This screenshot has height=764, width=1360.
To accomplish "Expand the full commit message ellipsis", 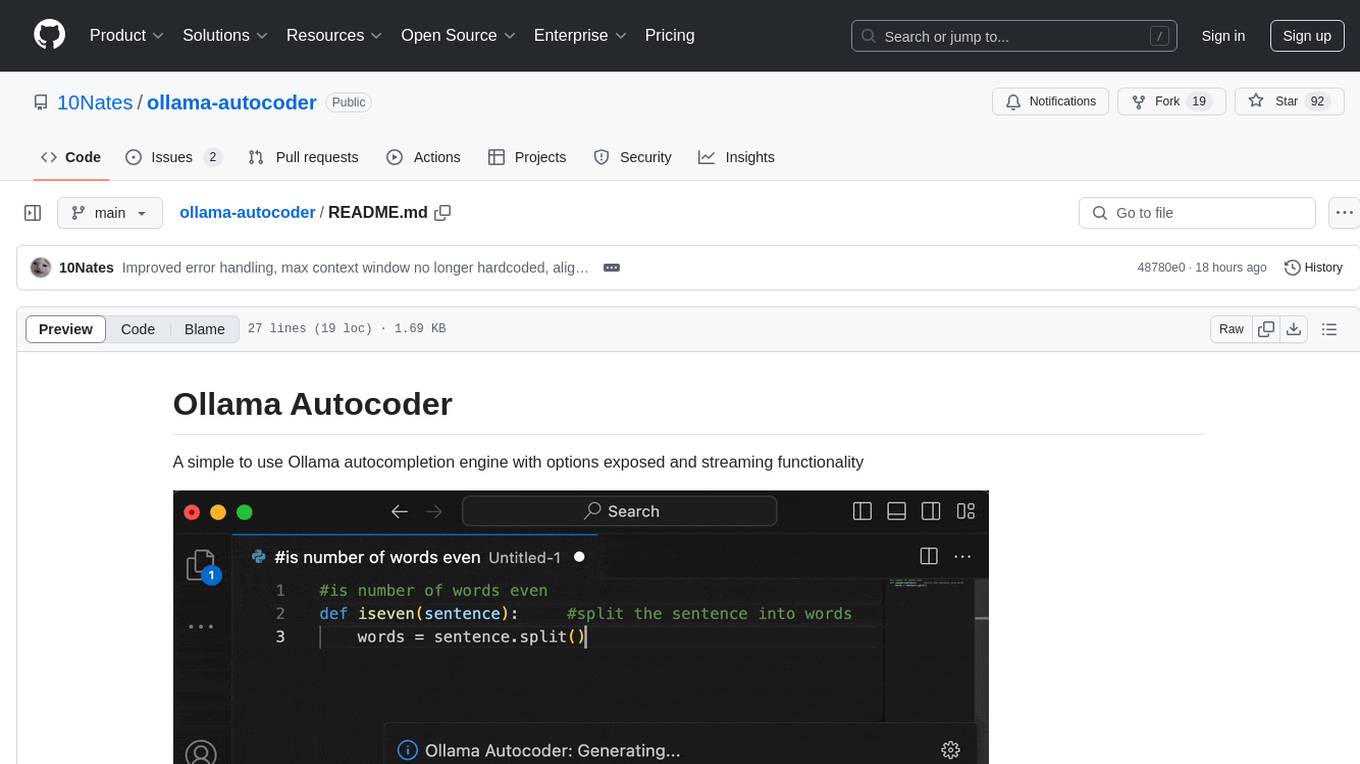I will coord(612,267).
